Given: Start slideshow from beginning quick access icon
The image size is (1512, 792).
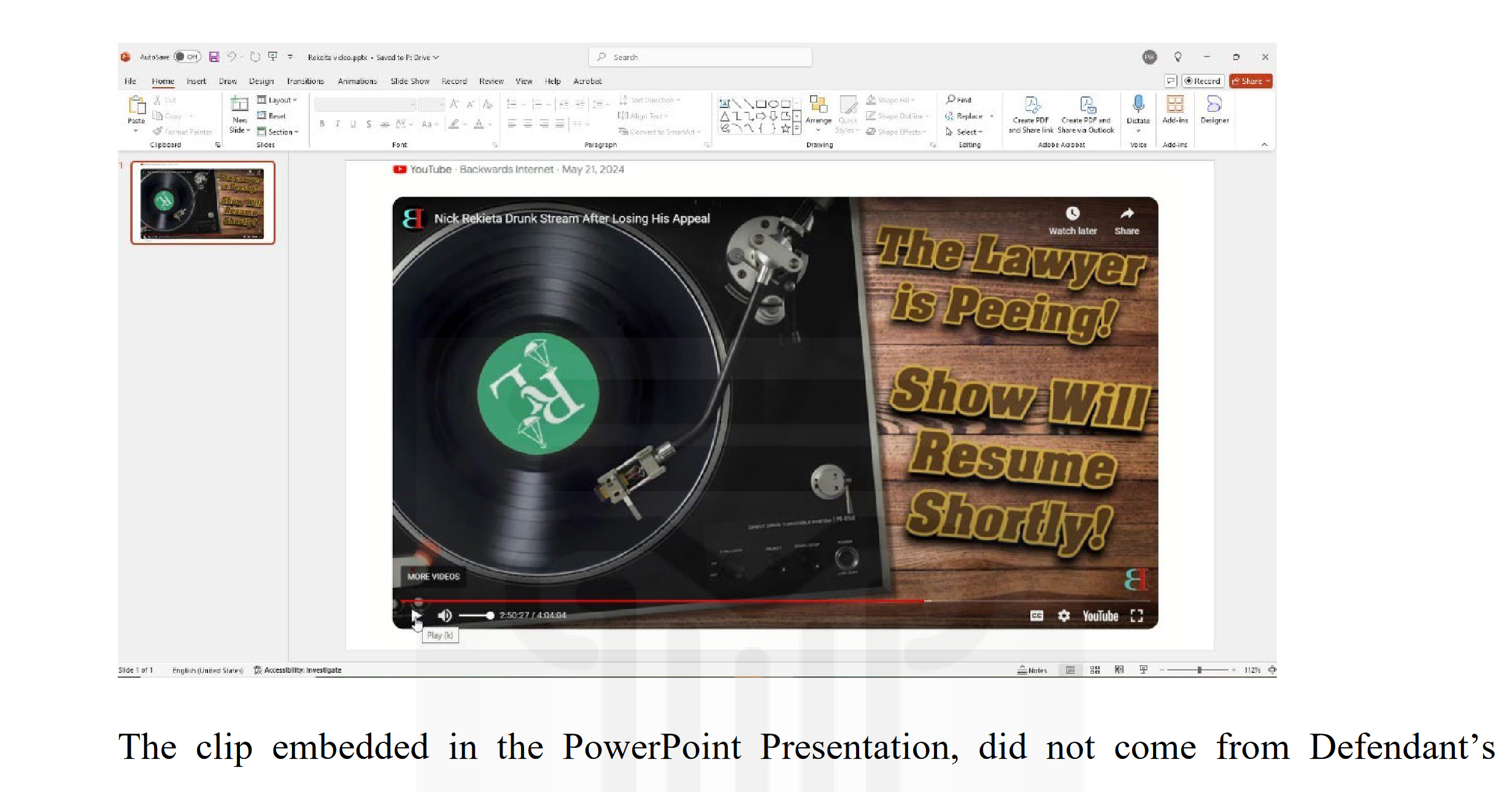Looking at the screenshot, I should coord(272,57).
